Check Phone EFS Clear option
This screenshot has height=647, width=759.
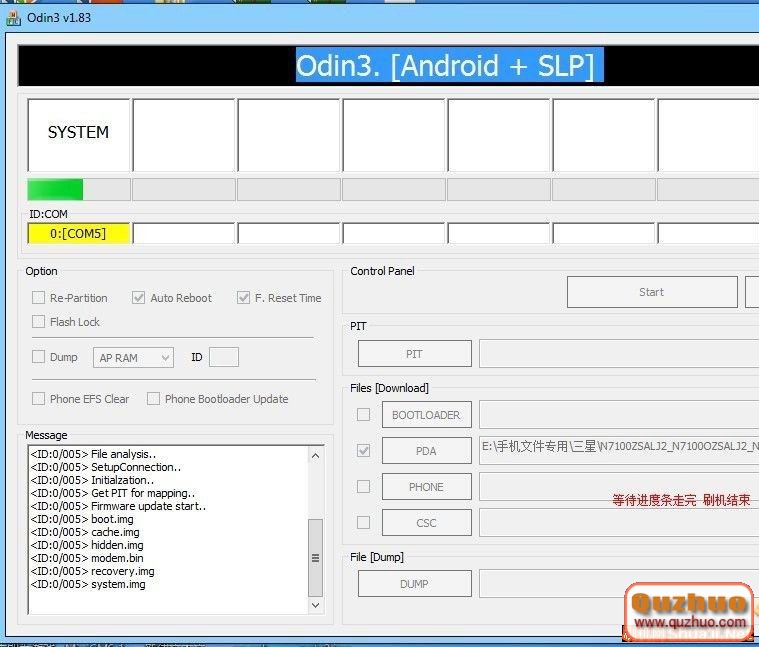click(39, 399)
